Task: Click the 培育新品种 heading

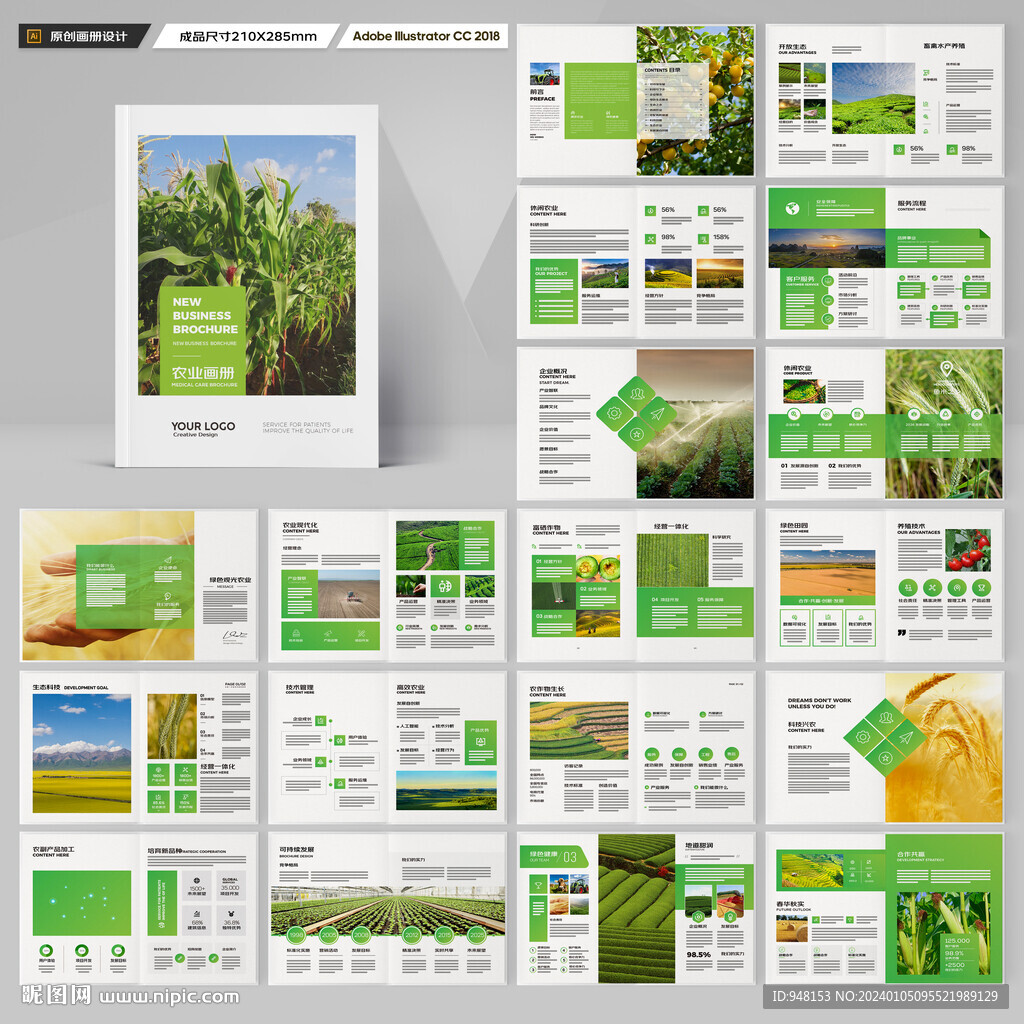Action: click(x=165, y=851)
